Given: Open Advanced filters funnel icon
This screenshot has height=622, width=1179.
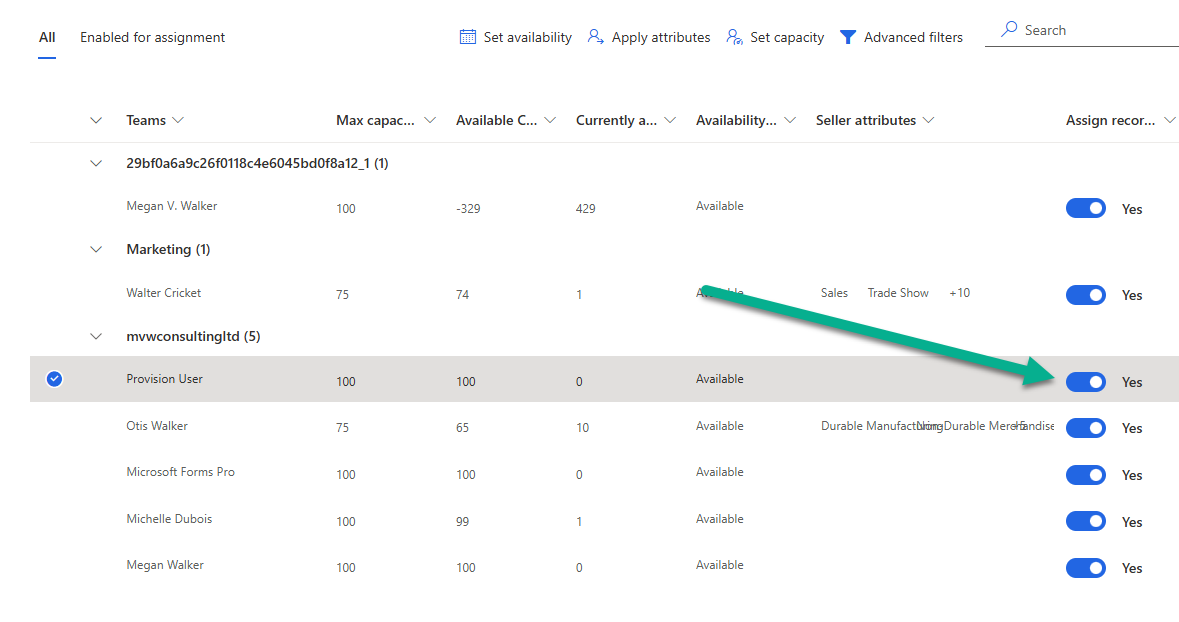Looking at the screenshot, I should tap(848, 37).
